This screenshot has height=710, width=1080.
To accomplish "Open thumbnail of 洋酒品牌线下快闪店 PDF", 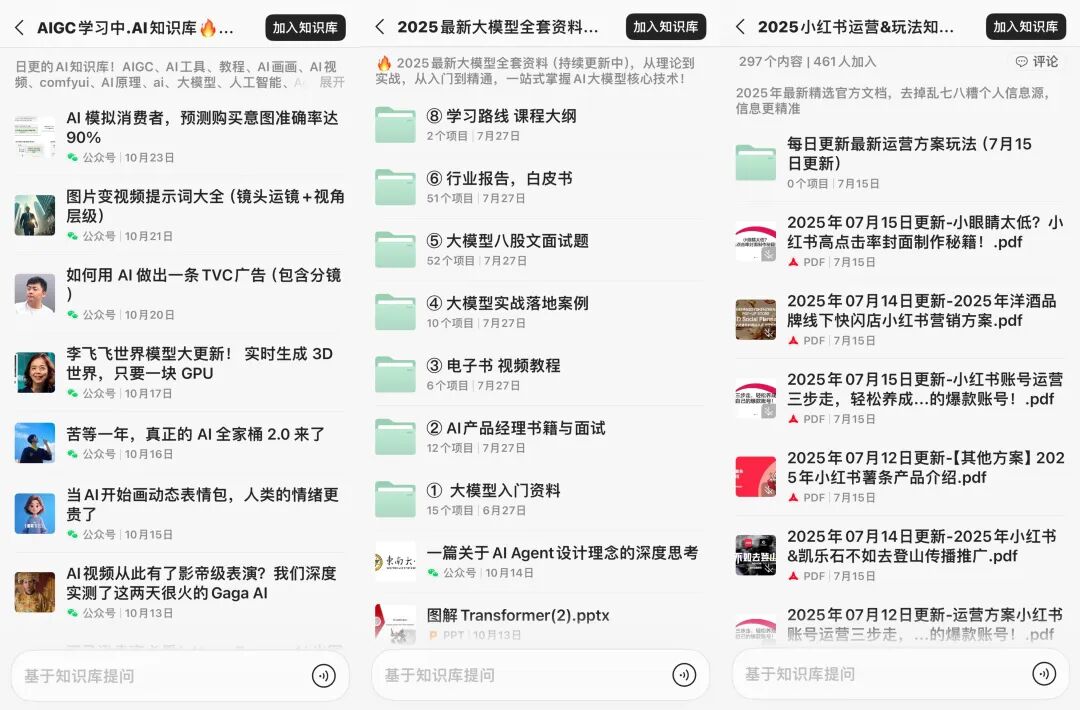I will (755, 319).
